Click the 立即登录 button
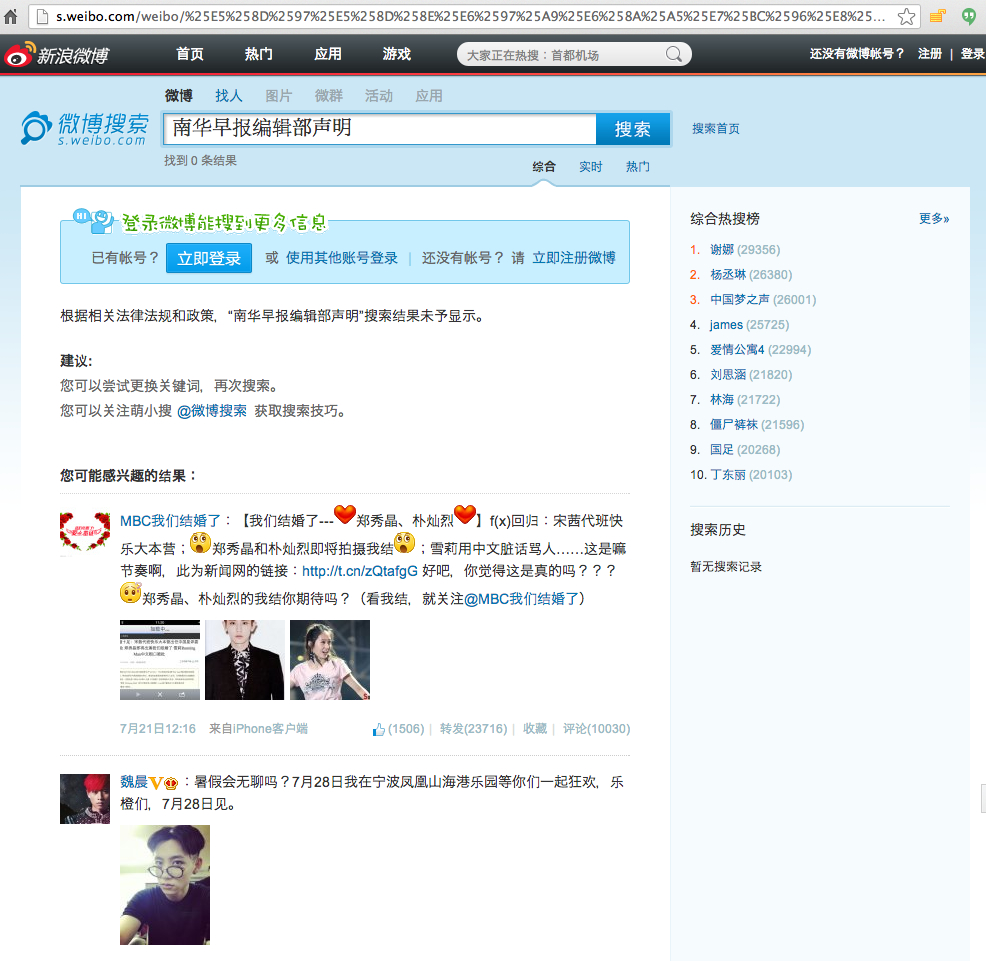The image size is (986, 961). point(209,258)
